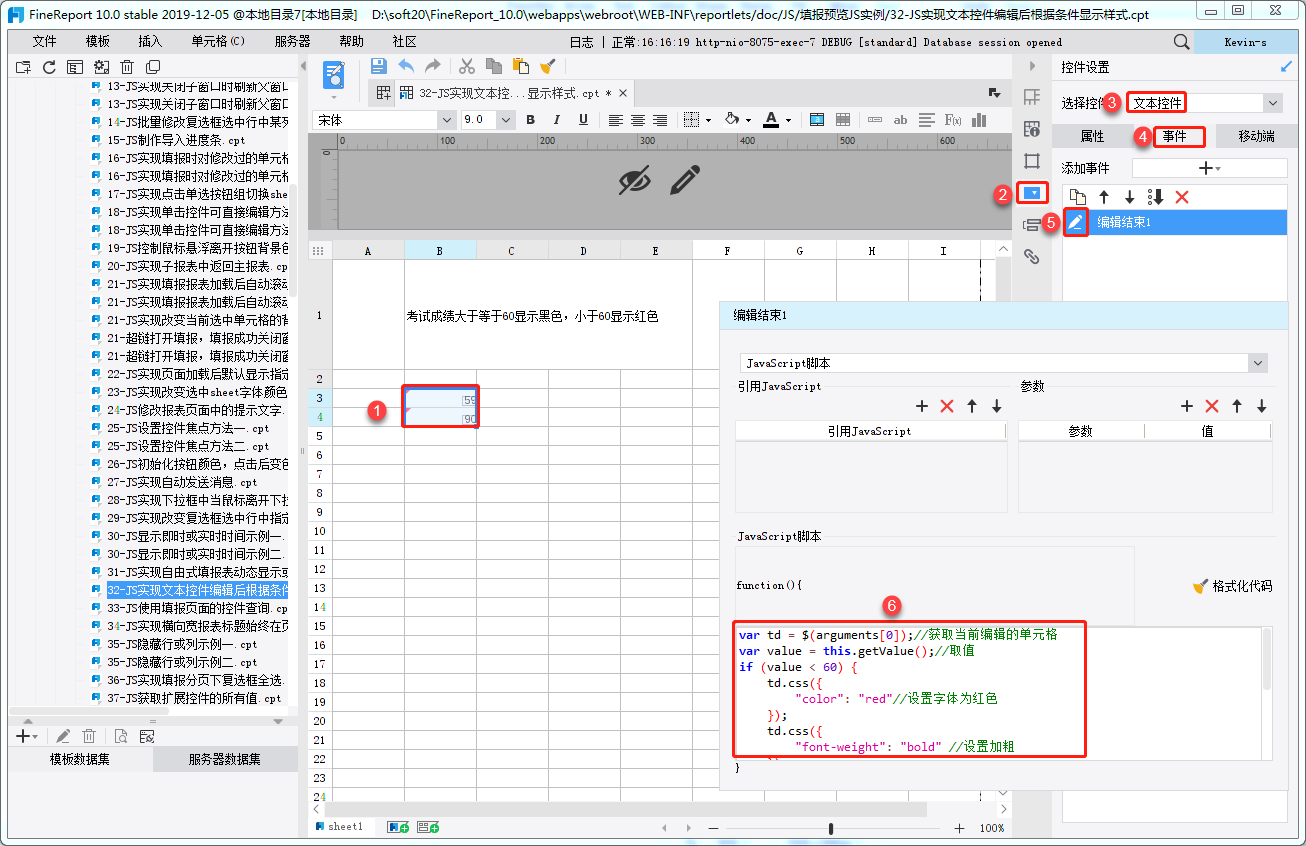Activate the format painter brush
This screenshot has width=1306, height=846.
547,66
